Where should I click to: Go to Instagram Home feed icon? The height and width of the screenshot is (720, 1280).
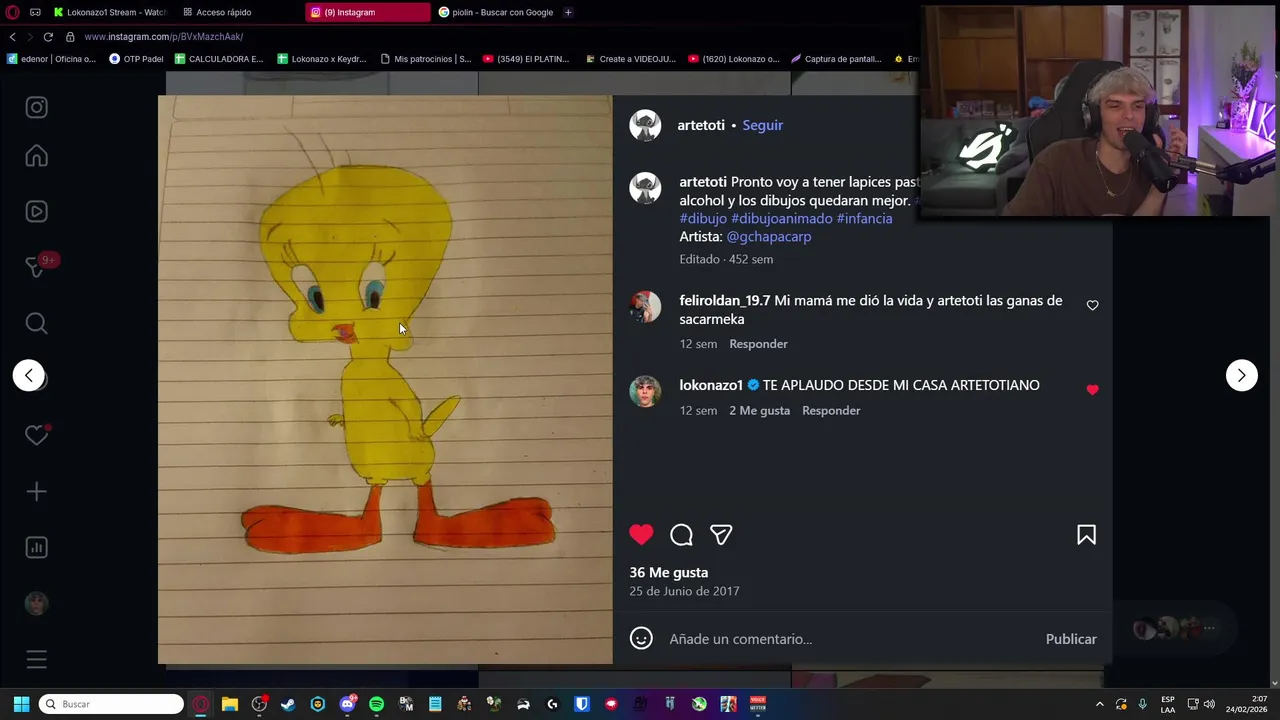pyautogui.click(x=37, y=156)
